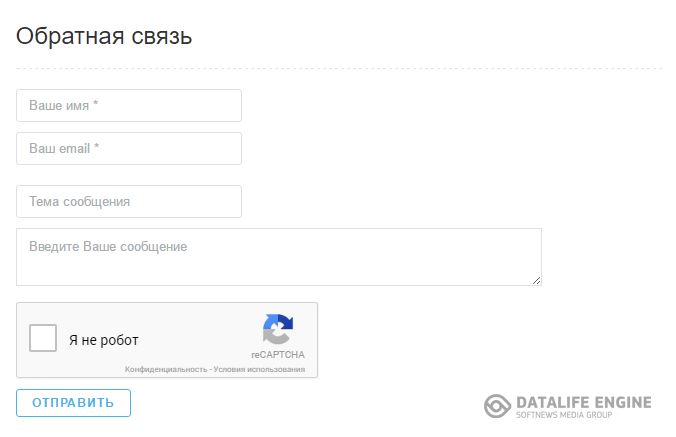The width and height of the screenshot is (676, 437).
Task: Click the "Обратная связь" page heading
Action: click(x=104, y=36)
